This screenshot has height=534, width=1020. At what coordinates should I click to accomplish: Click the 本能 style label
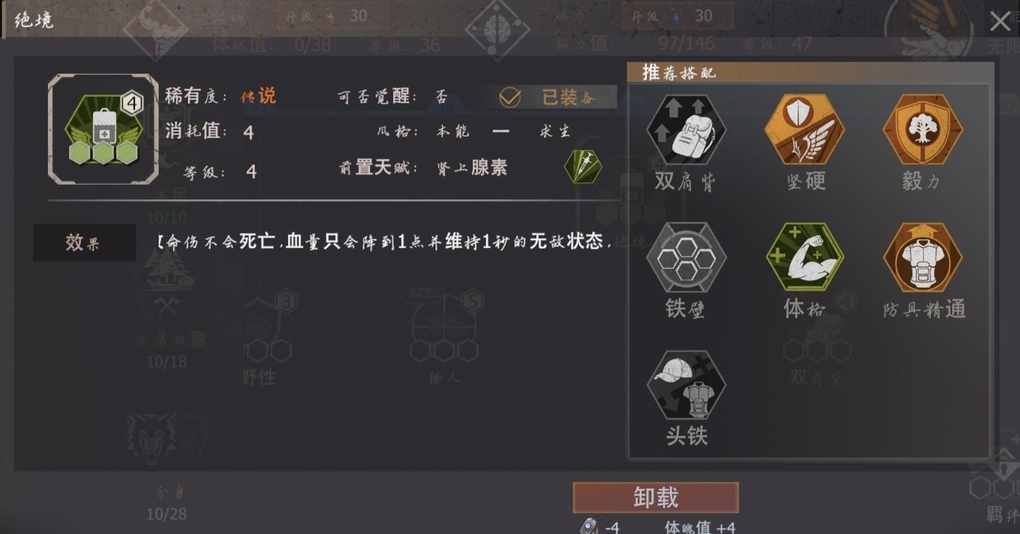pyautogui.click(x=452, y=131)
